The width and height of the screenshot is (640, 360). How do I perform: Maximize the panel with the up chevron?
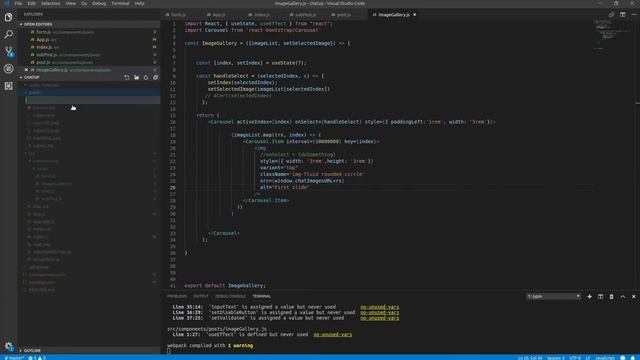tap(622, 296)
